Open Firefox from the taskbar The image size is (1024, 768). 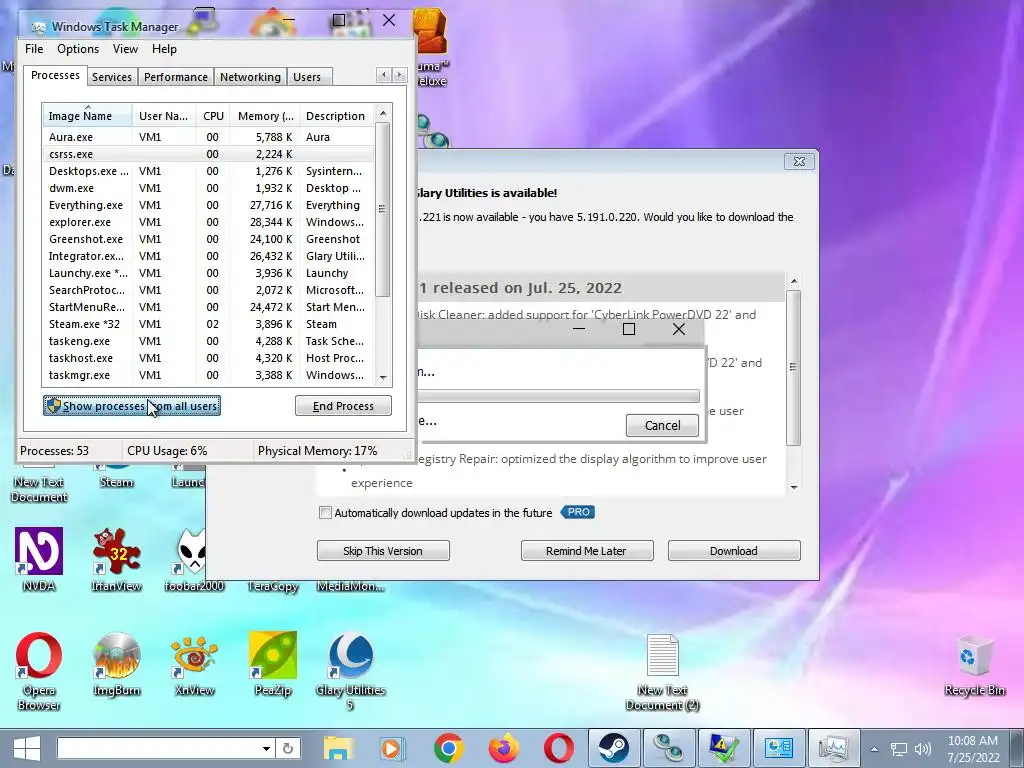click(x=504, y=748)
